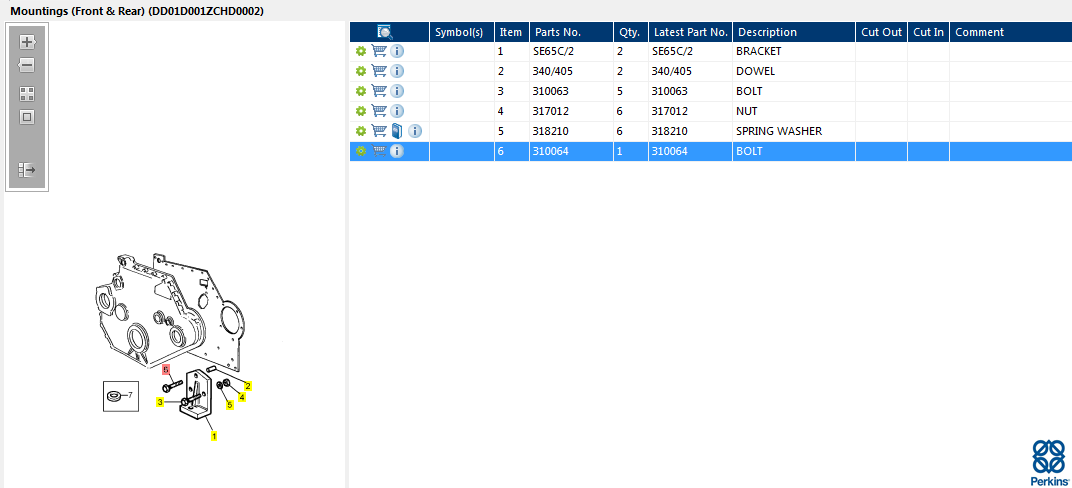Click SPRING WASHER description cell
The height and width of the screenshot is (488, 1072).
click(x=794, y=131)
